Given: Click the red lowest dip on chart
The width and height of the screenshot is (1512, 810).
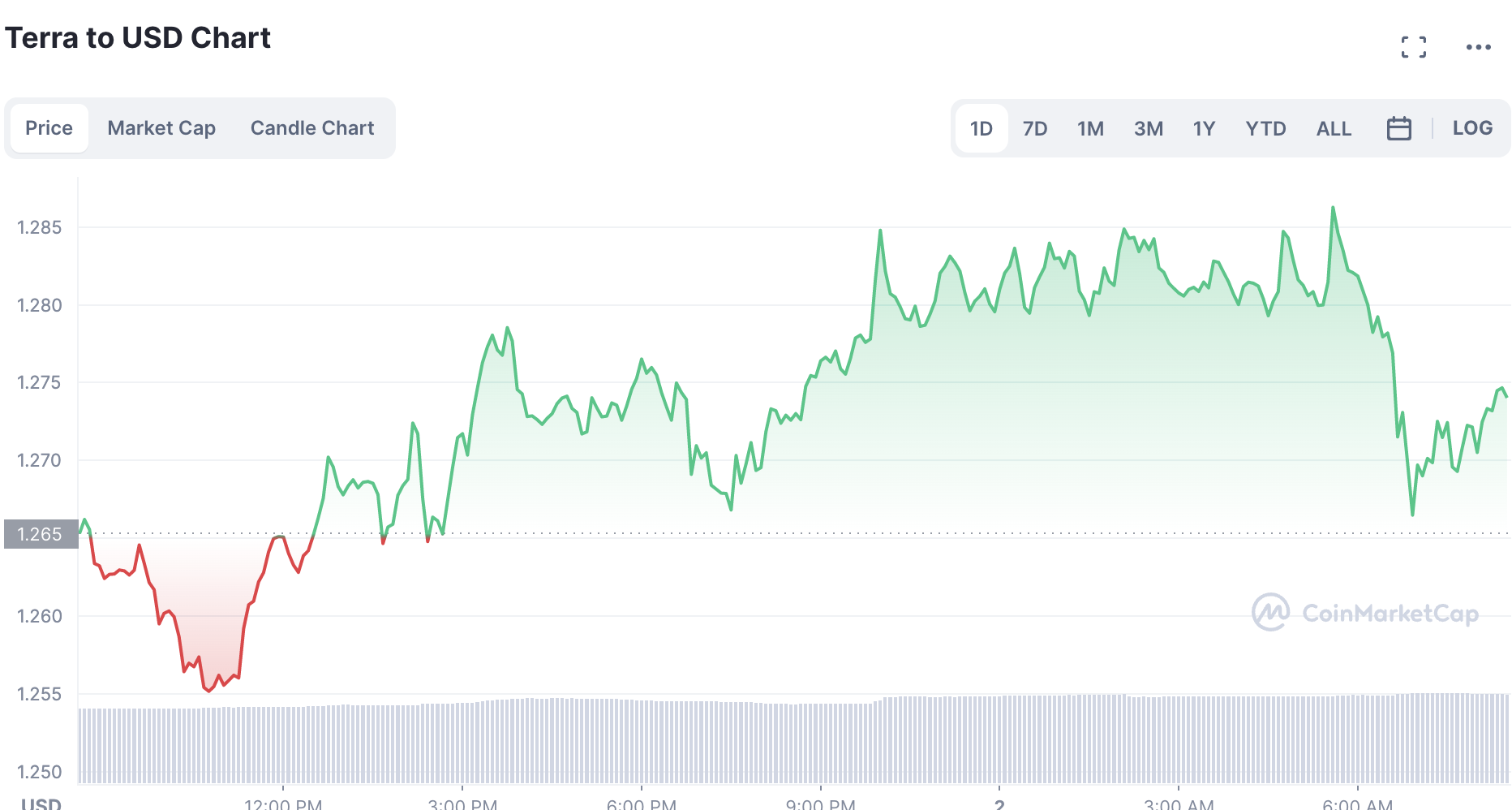Looking at the screenshot, I should pyautogui.click(x=208, y=691).
